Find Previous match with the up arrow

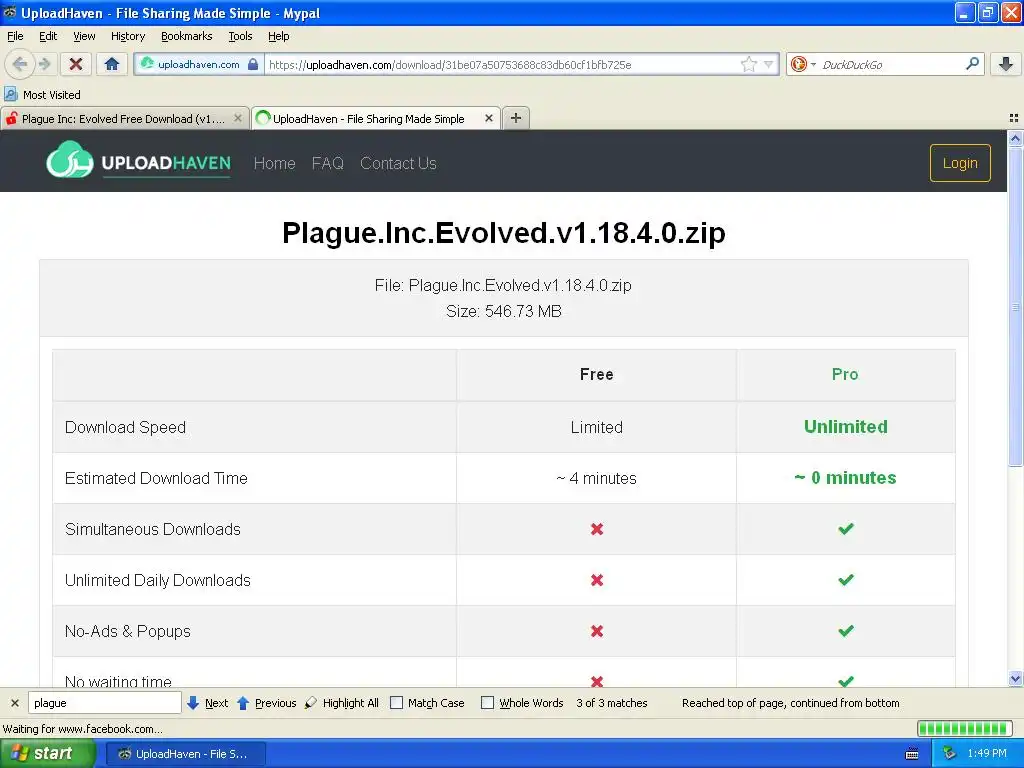[266, 703]
